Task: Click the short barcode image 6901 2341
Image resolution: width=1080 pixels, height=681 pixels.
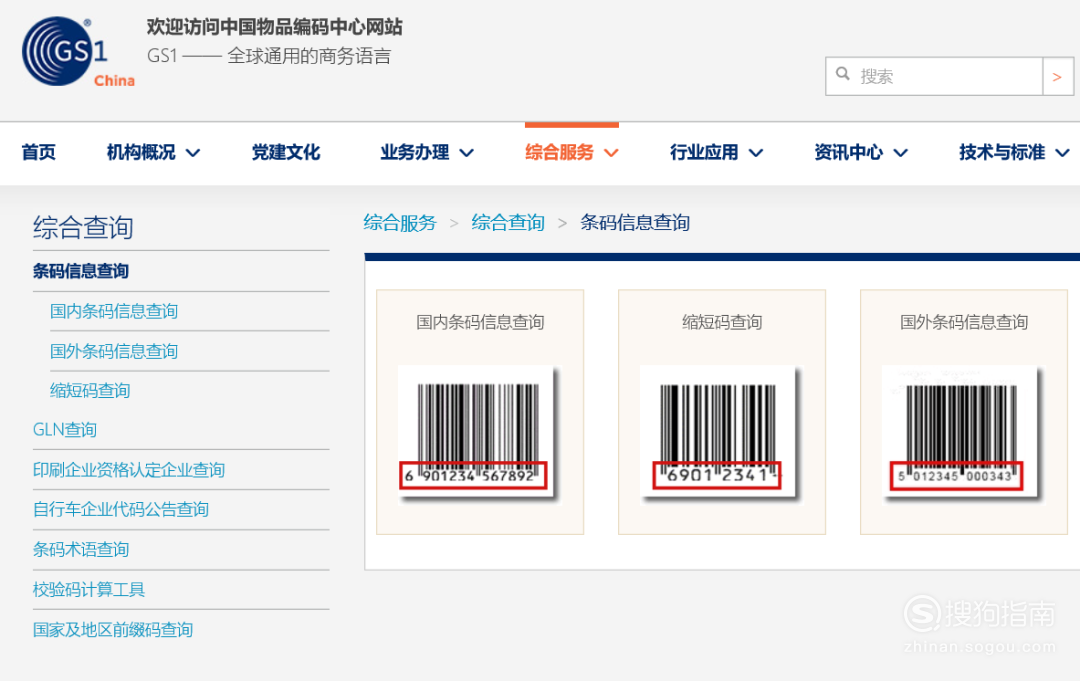Action: point(720,434)
